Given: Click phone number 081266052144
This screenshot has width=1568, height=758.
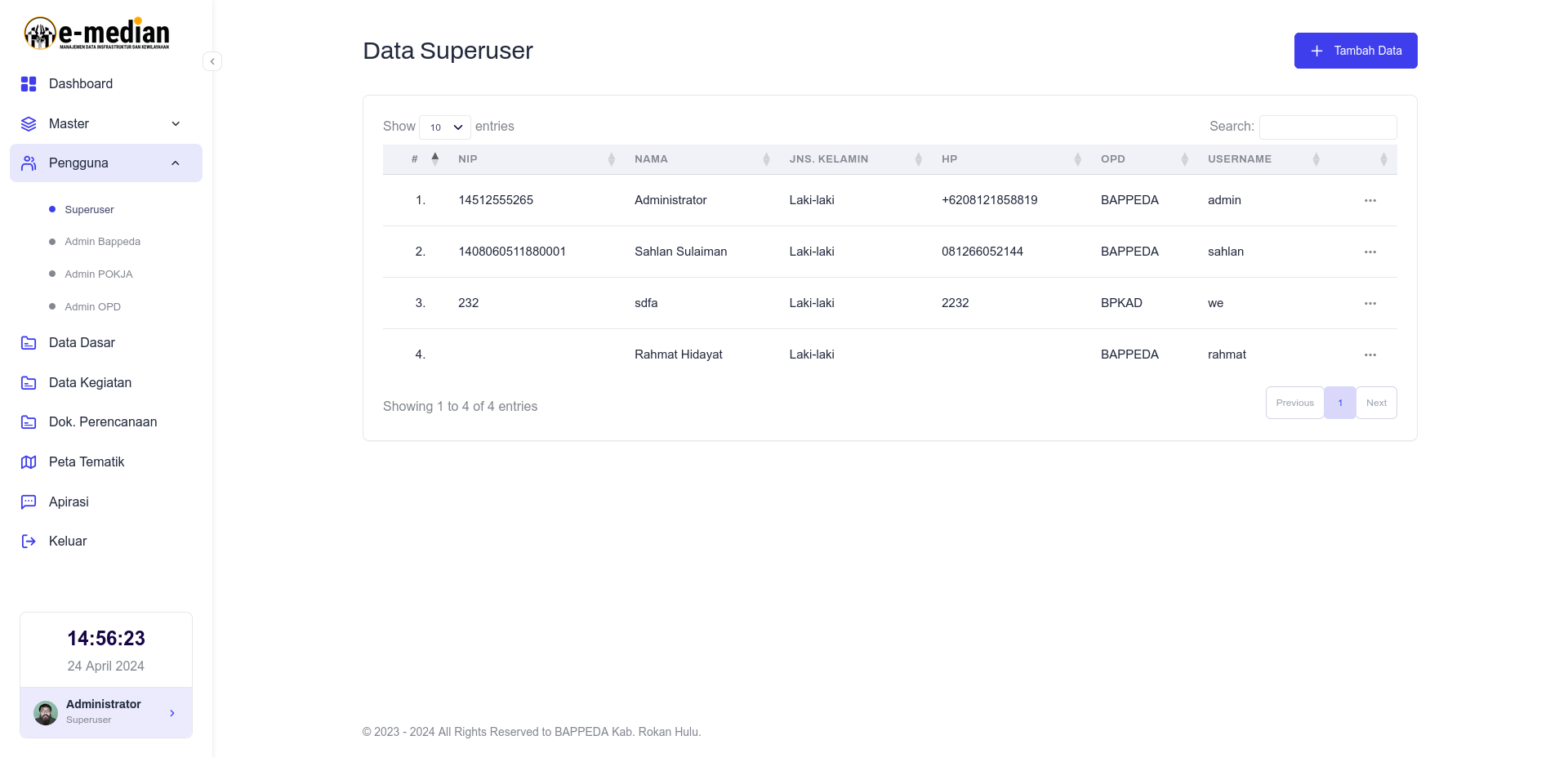Looking at the screenshot, I should 982,252.
